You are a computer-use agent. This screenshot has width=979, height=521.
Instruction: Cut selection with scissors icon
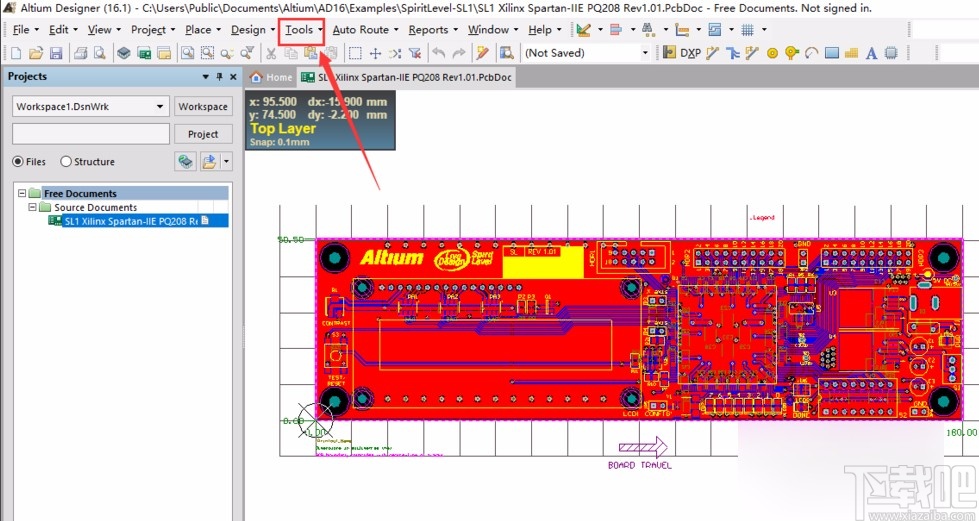pos(271,53)
